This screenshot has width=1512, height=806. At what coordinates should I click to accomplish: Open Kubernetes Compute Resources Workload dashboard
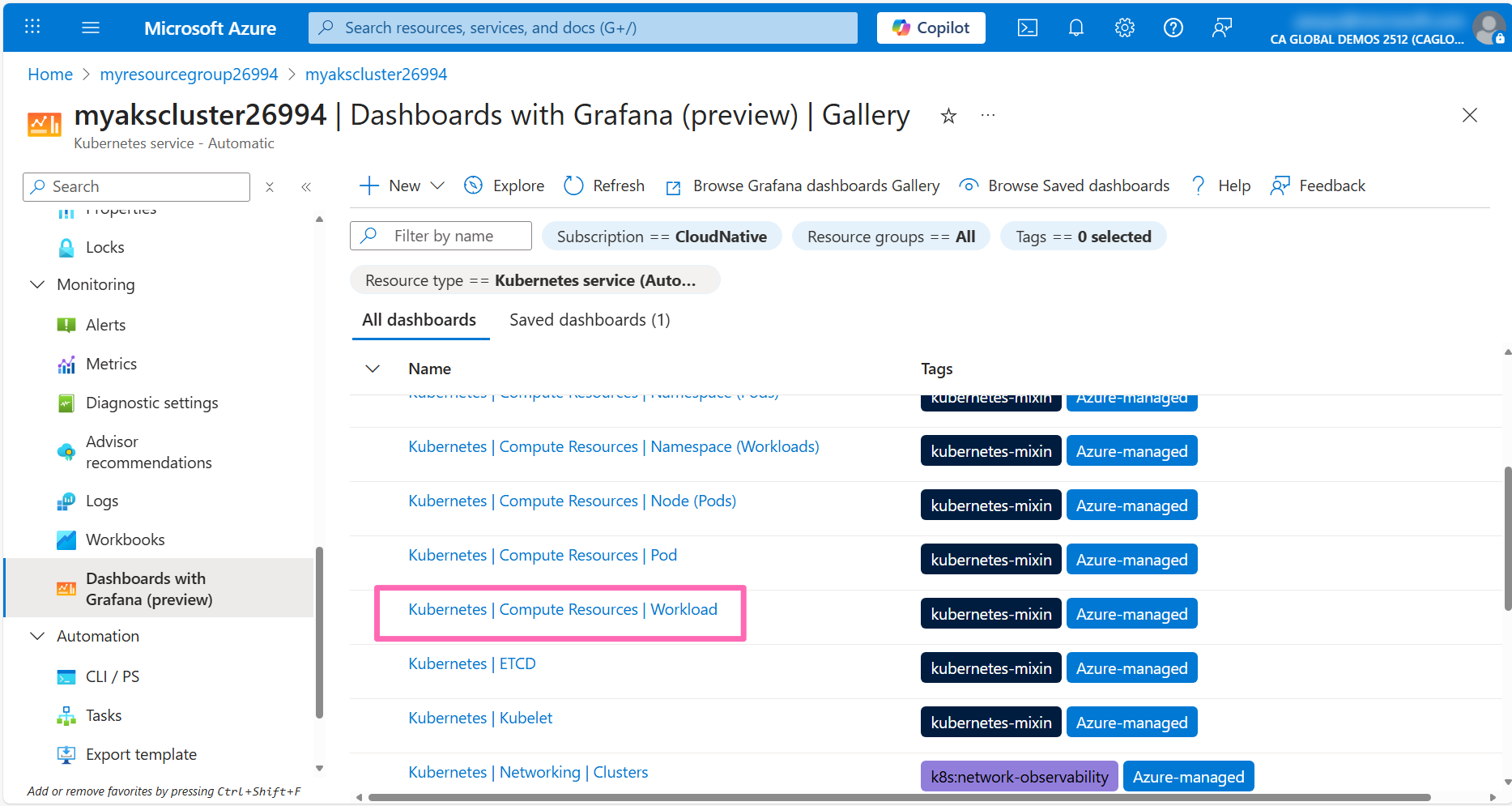[562, 609]
